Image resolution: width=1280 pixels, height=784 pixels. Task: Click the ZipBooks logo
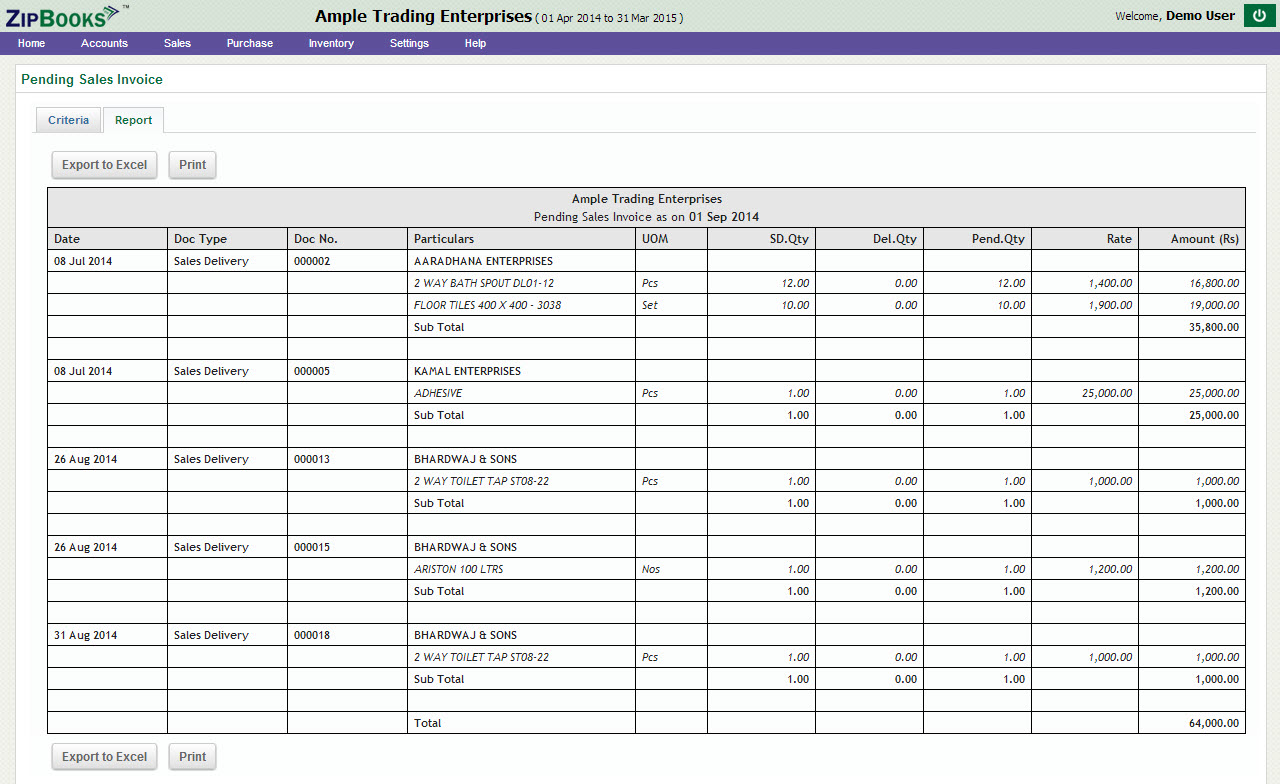64,15
